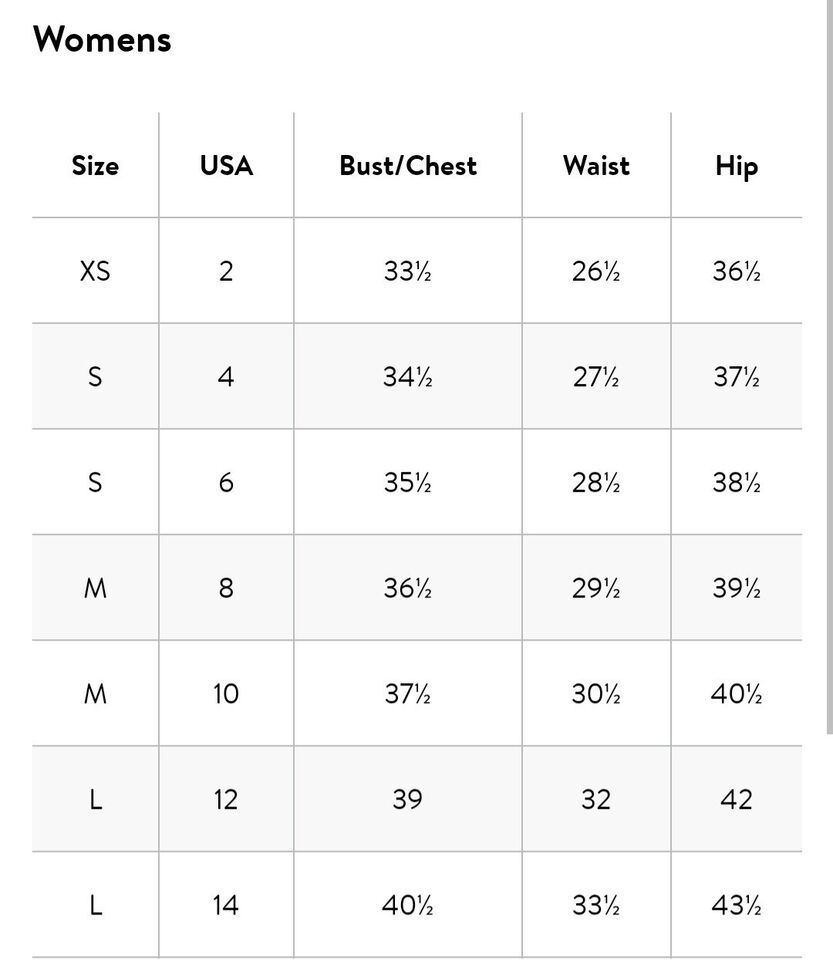Click USA size 14 cell
This screenshot has height=960, width=833.
[226, 905]
